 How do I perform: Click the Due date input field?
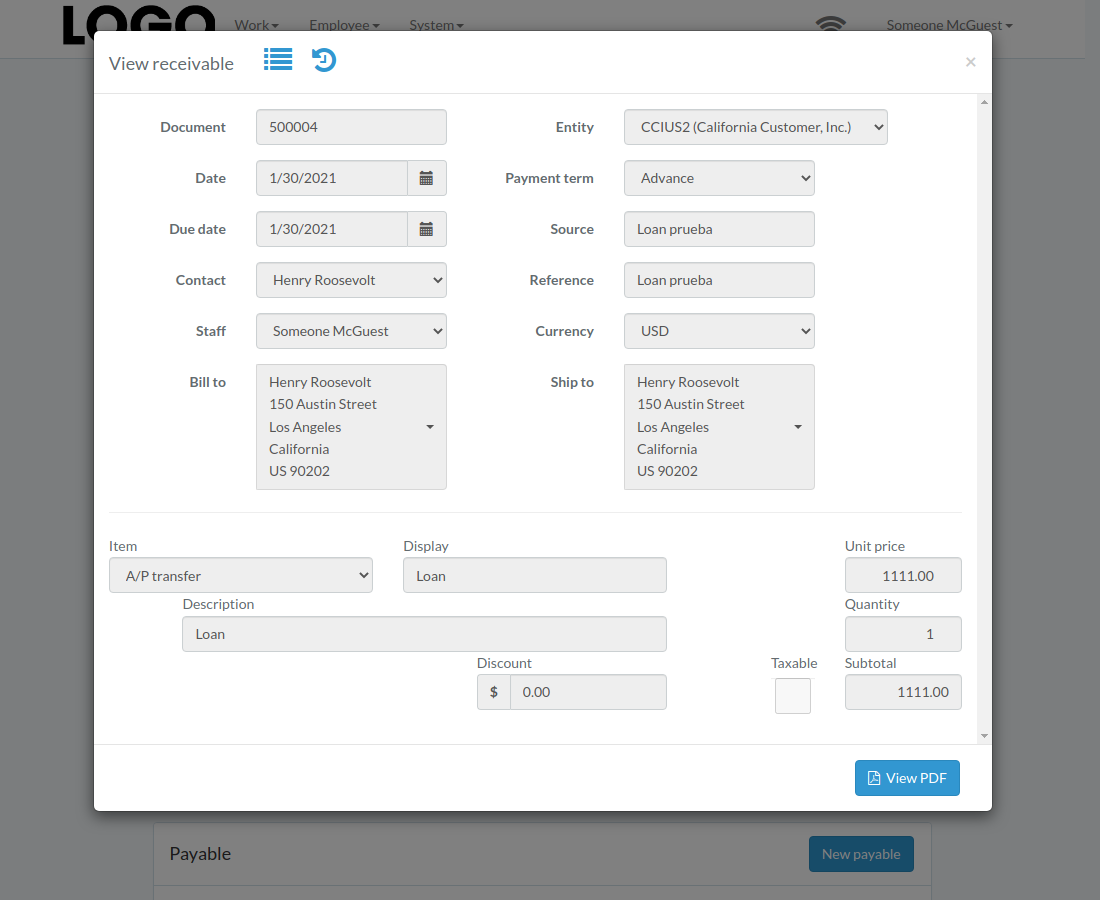pos(332,229)
